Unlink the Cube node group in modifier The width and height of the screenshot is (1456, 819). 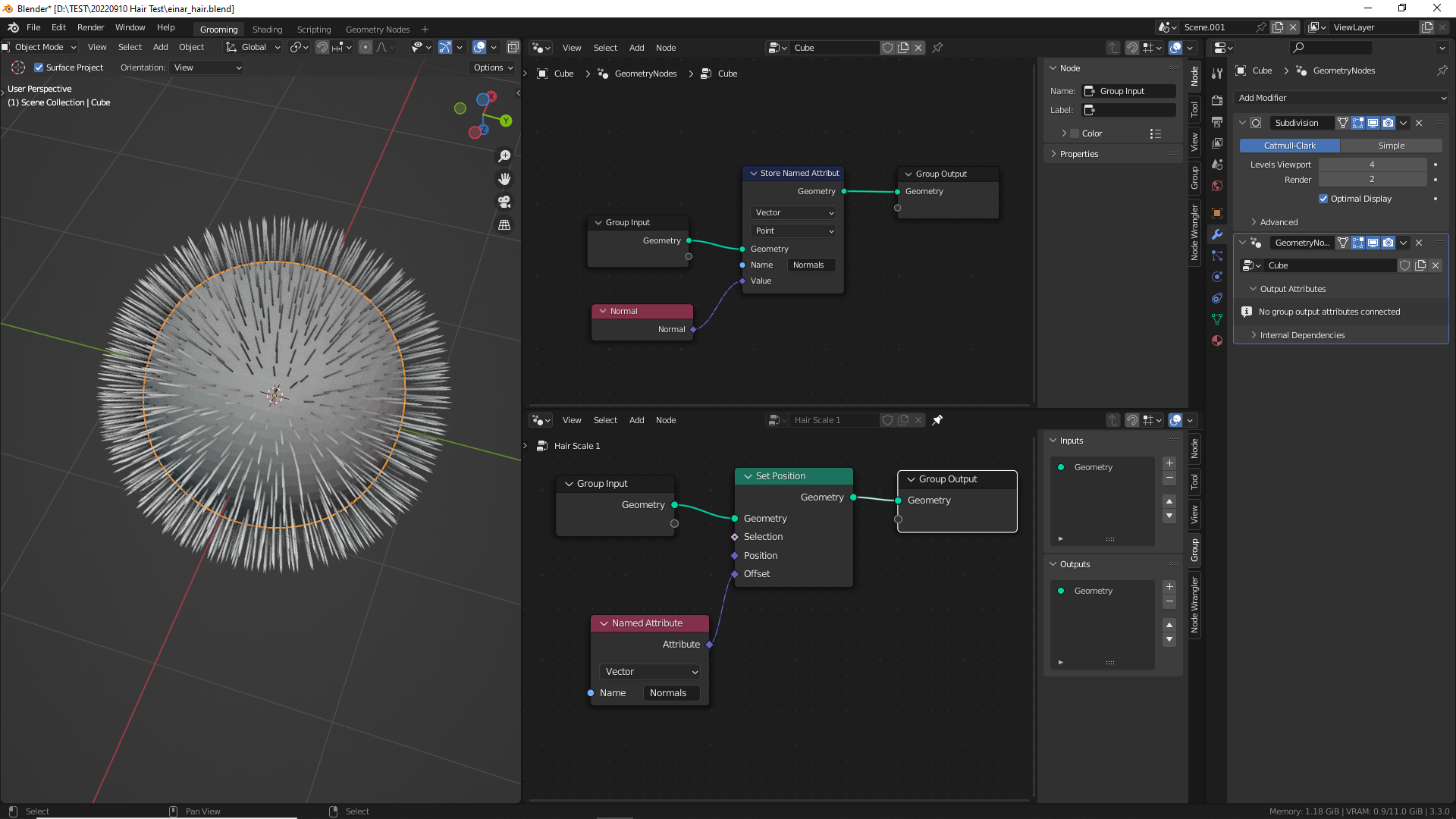[x=1436, y=265]
